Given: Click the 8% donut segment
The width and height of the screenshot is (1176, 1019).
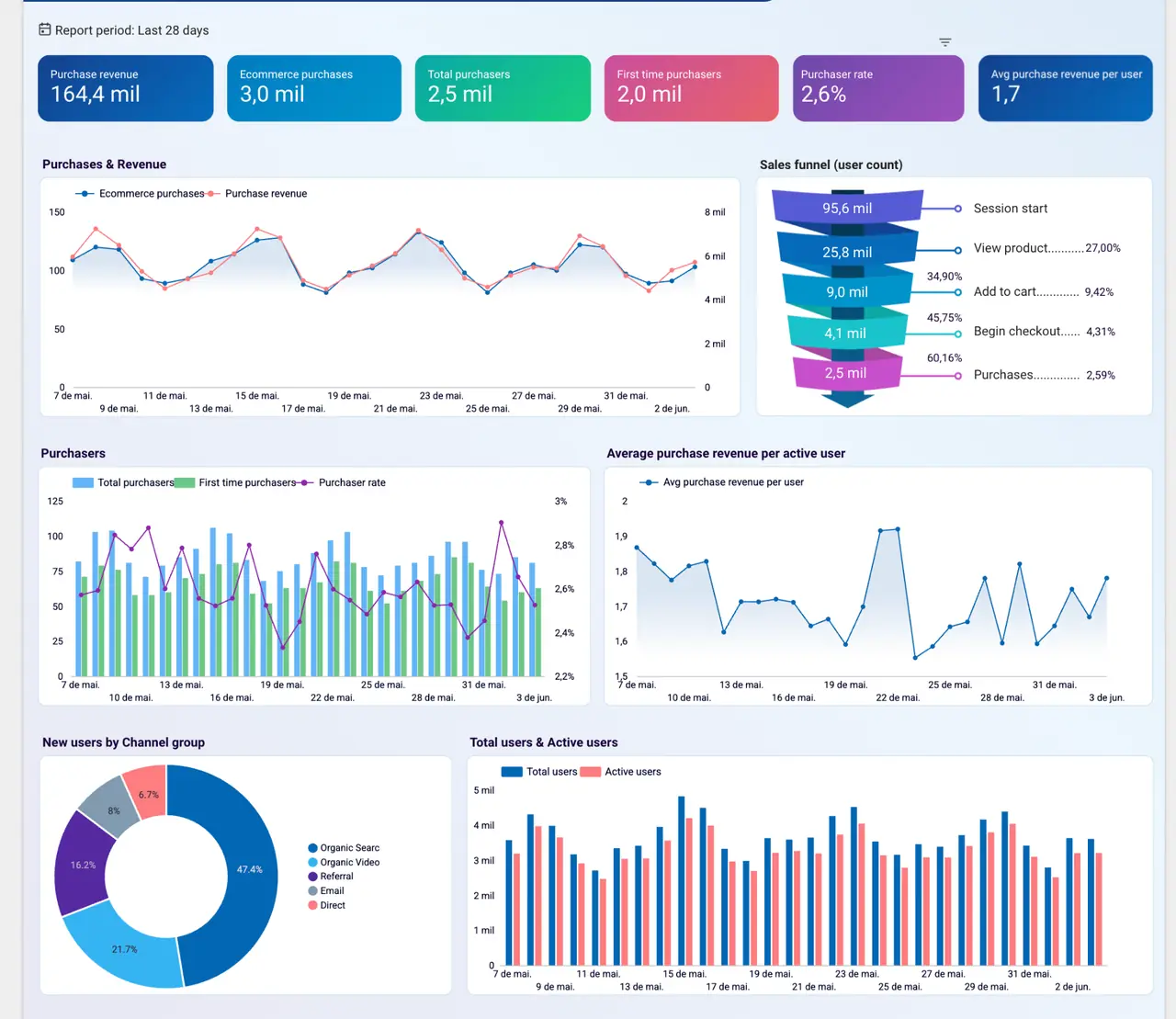Looking at the screenshot, I should 112,809.
